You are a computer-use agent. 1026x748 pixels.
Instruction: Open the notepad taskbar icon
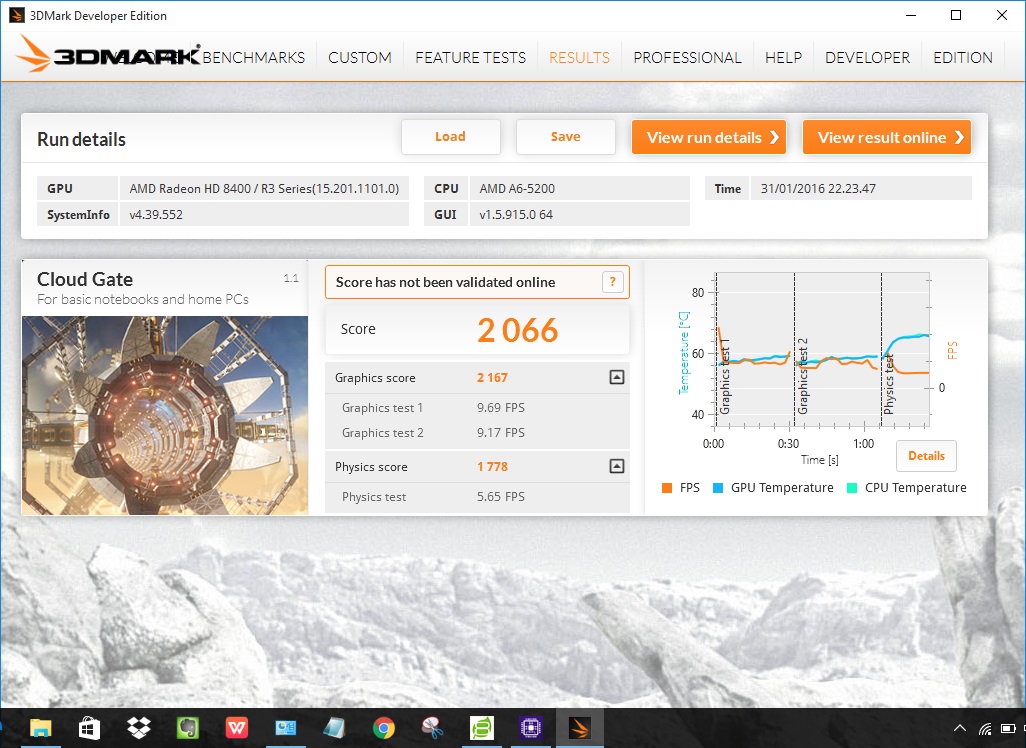pos(334,728)
